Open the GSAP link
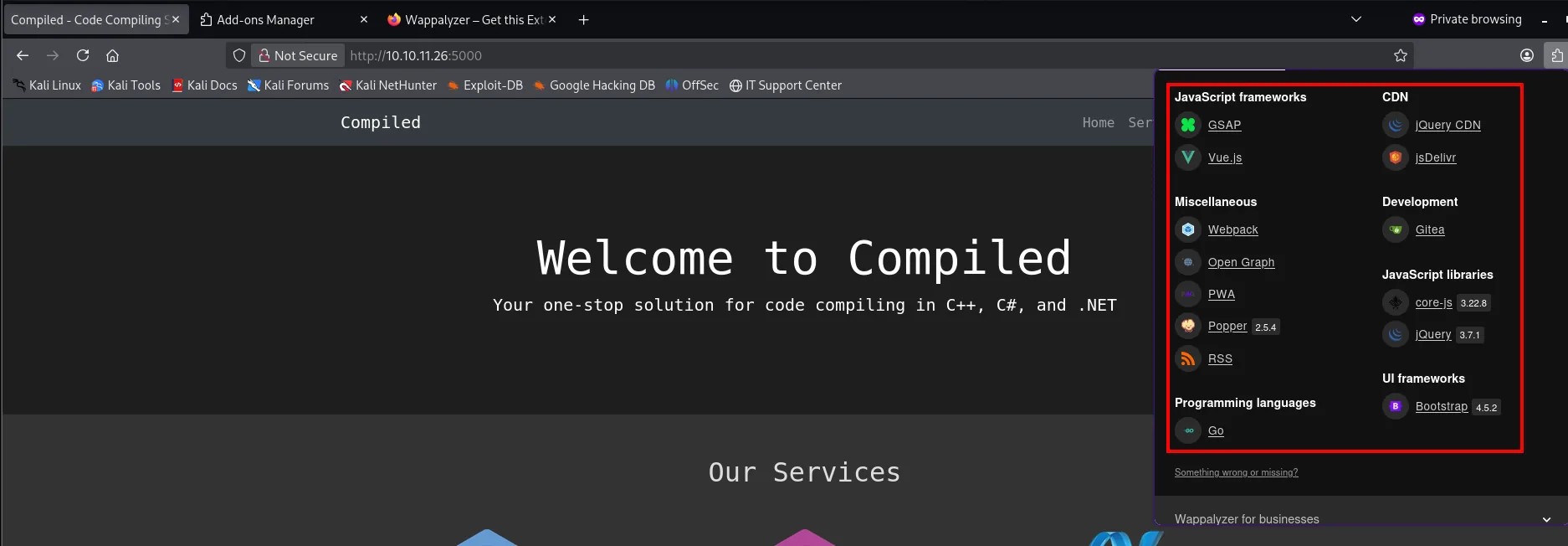This screenshot has height=546, width=1568. coord(1224,125)
